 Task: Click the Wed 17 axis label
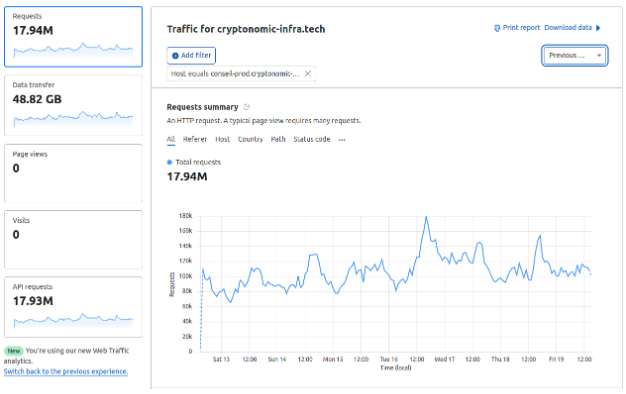tap(445, 359)
